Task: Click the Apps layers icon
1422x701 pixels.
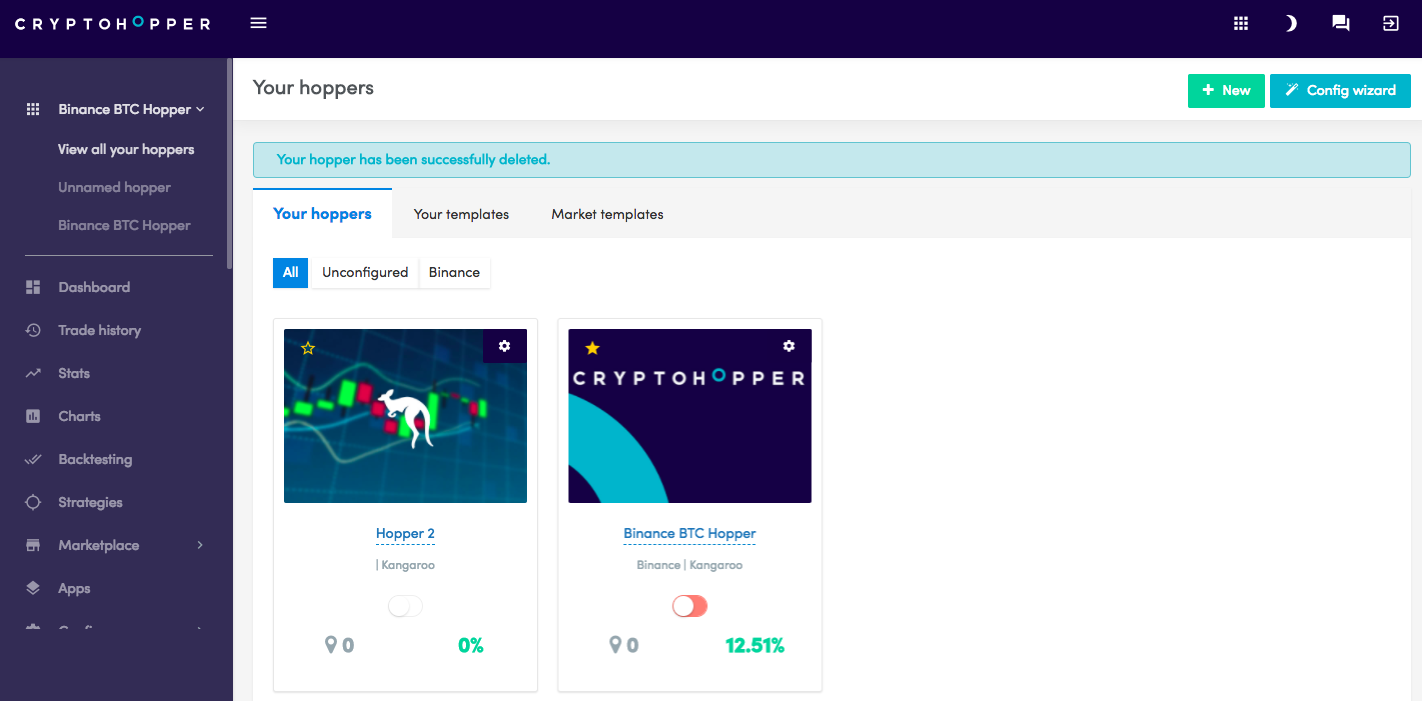Action: (33, 588)
